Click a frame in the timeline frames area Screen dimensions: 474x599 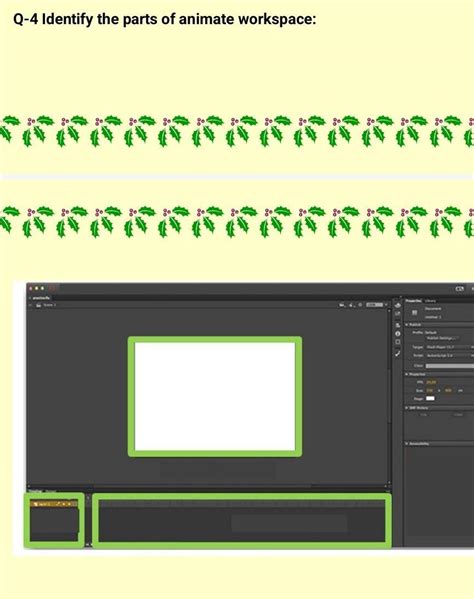242,522
